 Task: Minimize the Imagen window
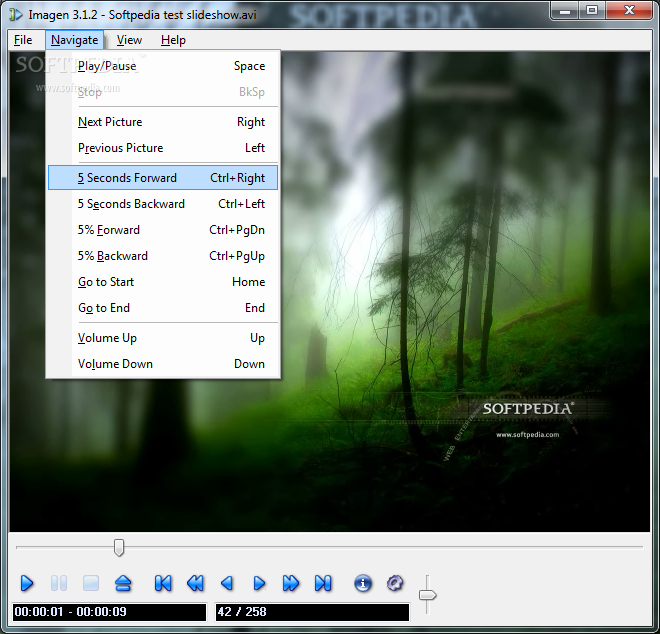(x=565, y=11)
